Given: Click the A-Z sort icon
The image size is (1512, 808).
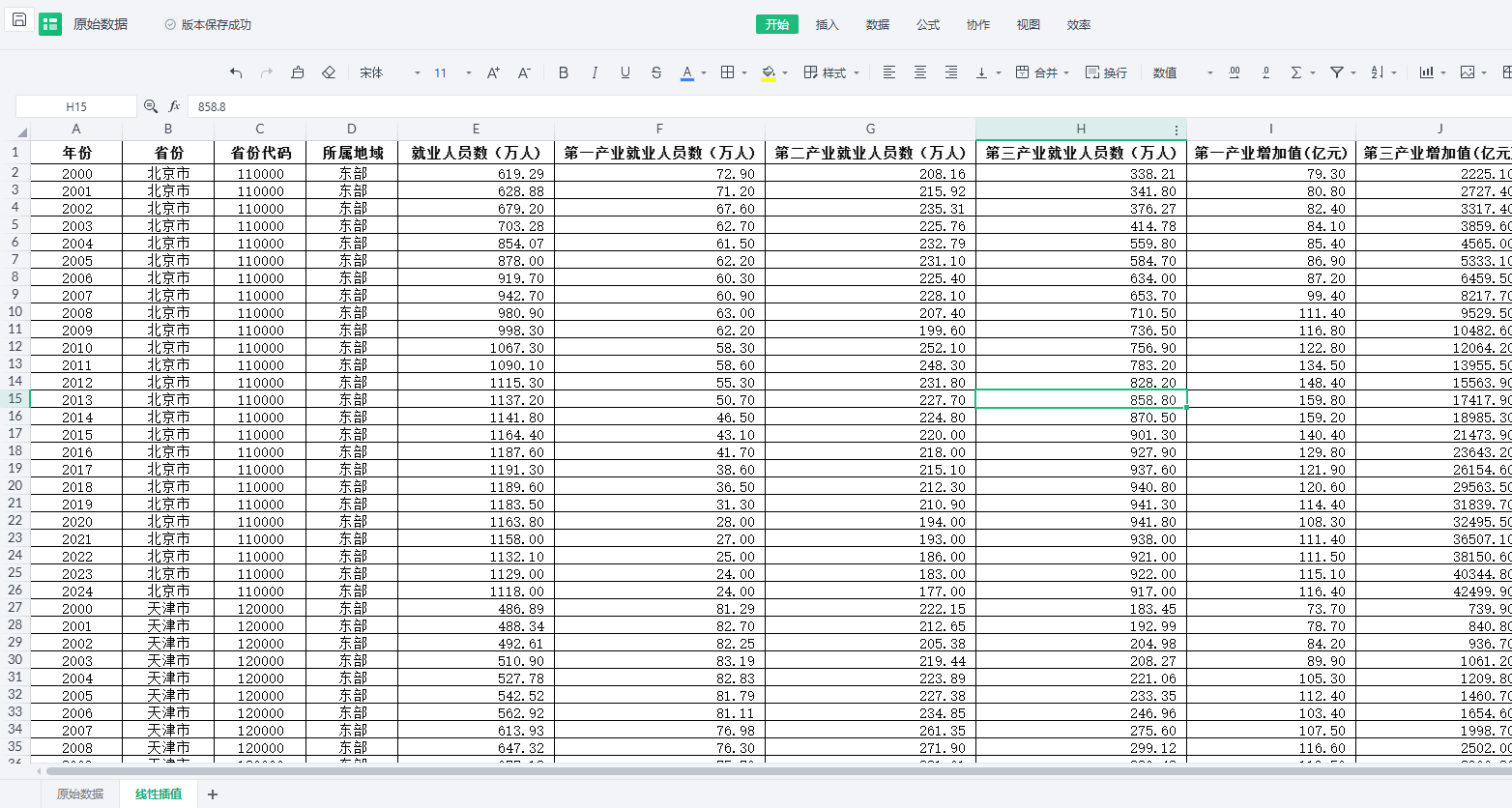Looking at the screenshot, I should click(x=1378, y=72).
